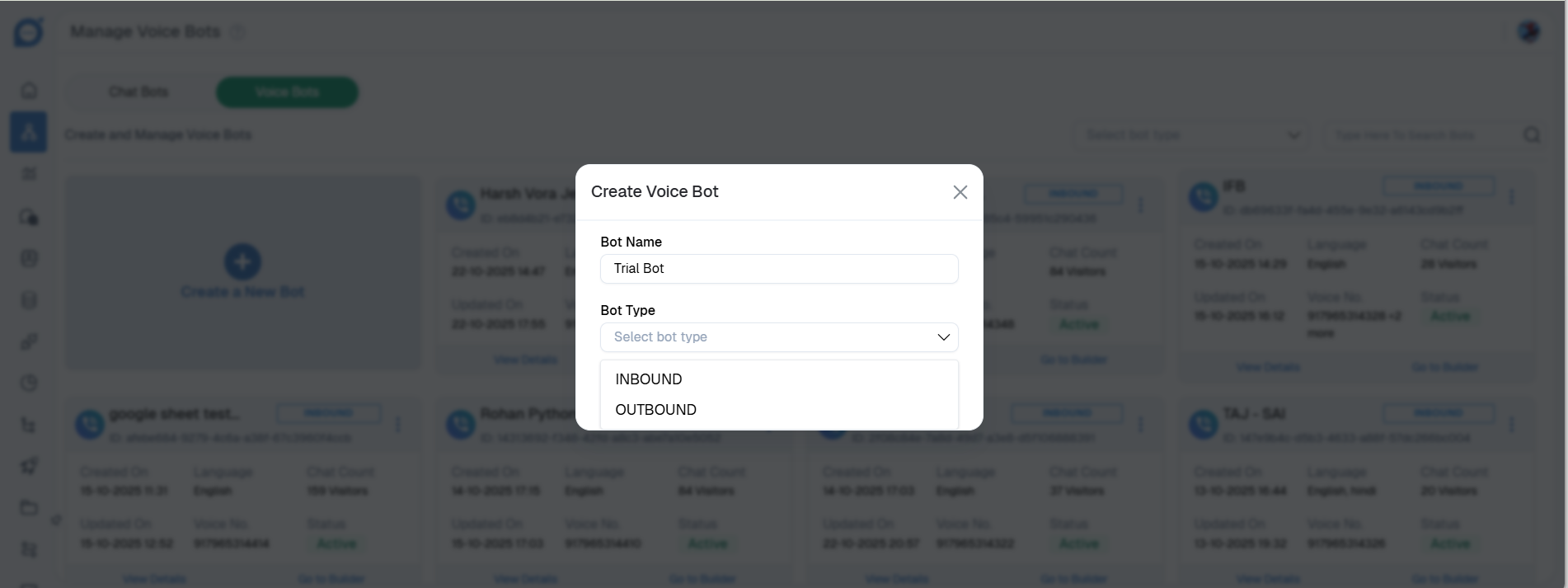Image resolution: width=1568 pixels, height=588 pixels.
Task: Open the three-dot menu on TAJ - SAI card
Action: [1511, 424]
